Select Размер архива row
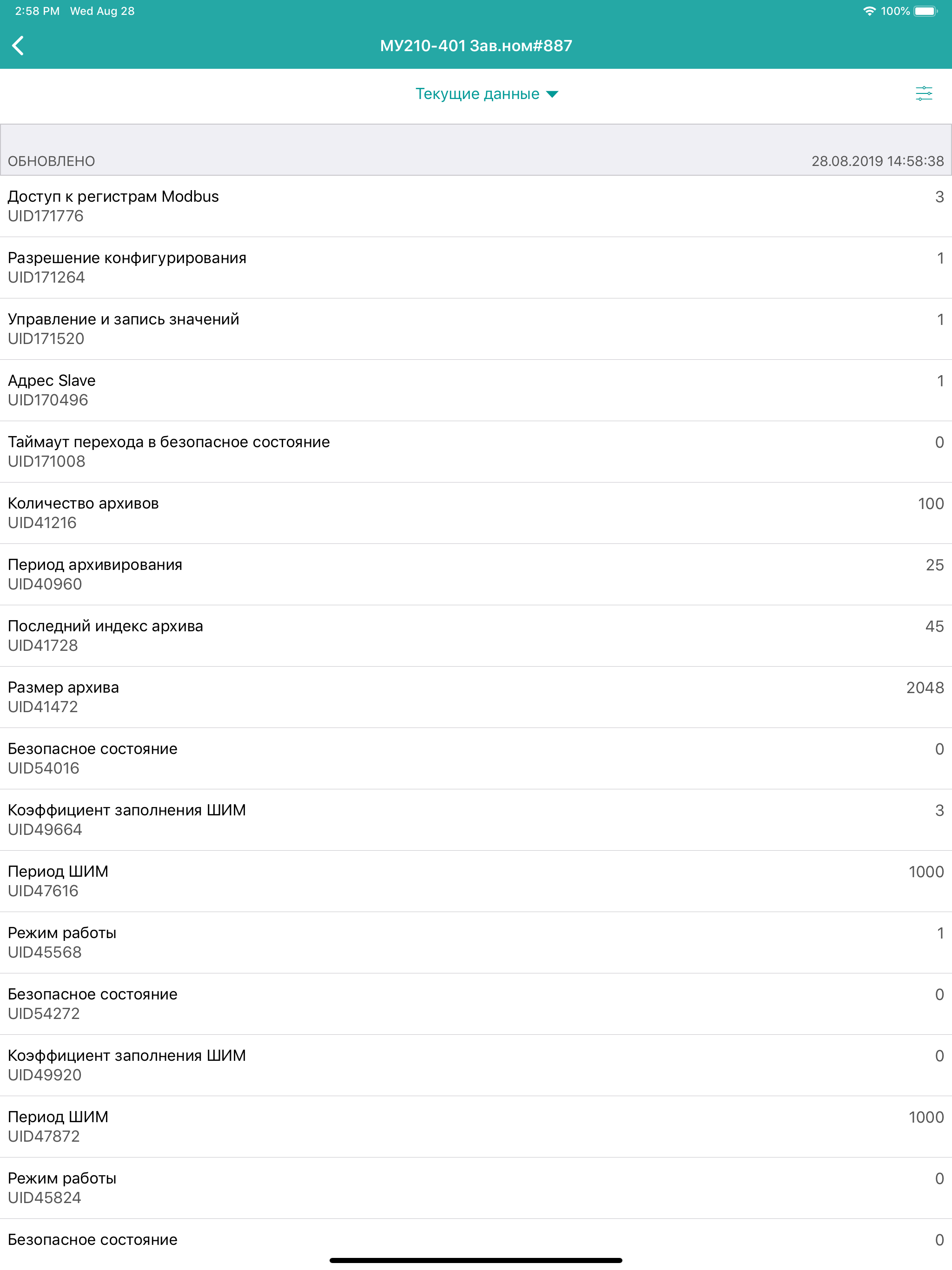Image resolution: width=952 pixels, height=1270 pixels. tap(476, 698)
